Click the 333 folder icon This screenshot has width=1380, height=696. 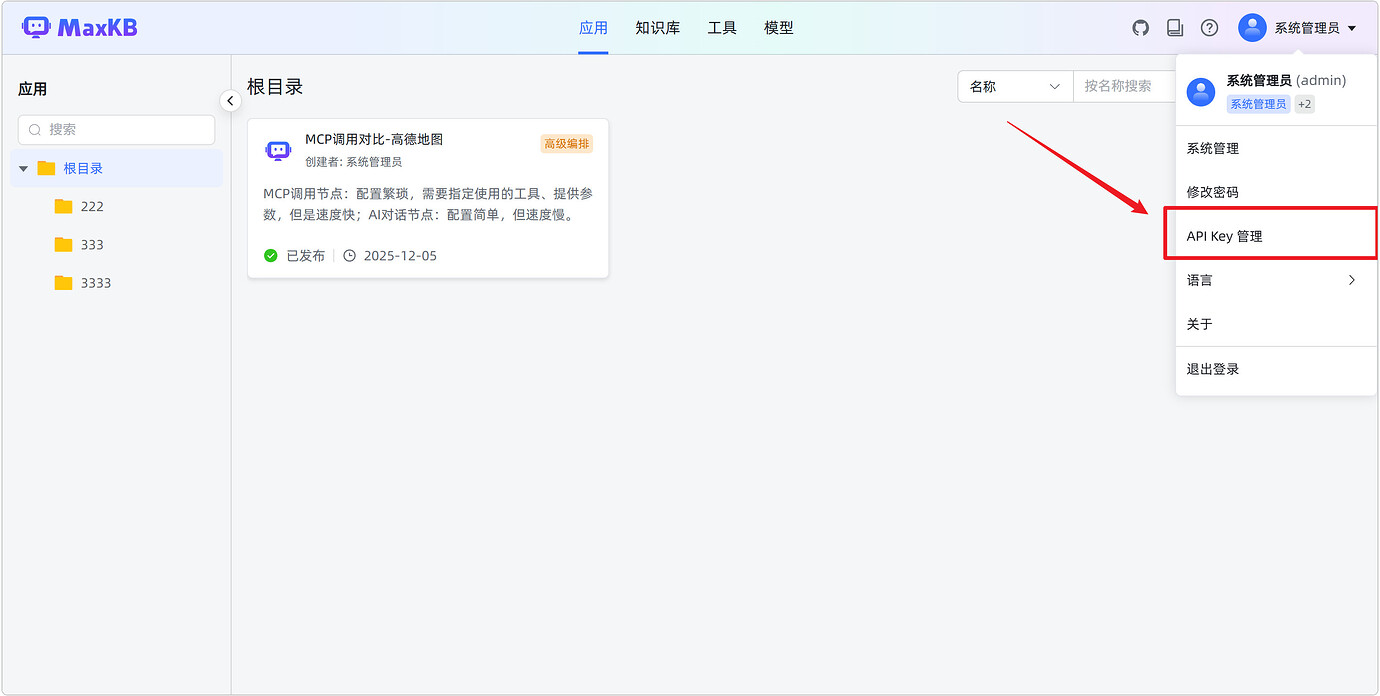point(64,244)
